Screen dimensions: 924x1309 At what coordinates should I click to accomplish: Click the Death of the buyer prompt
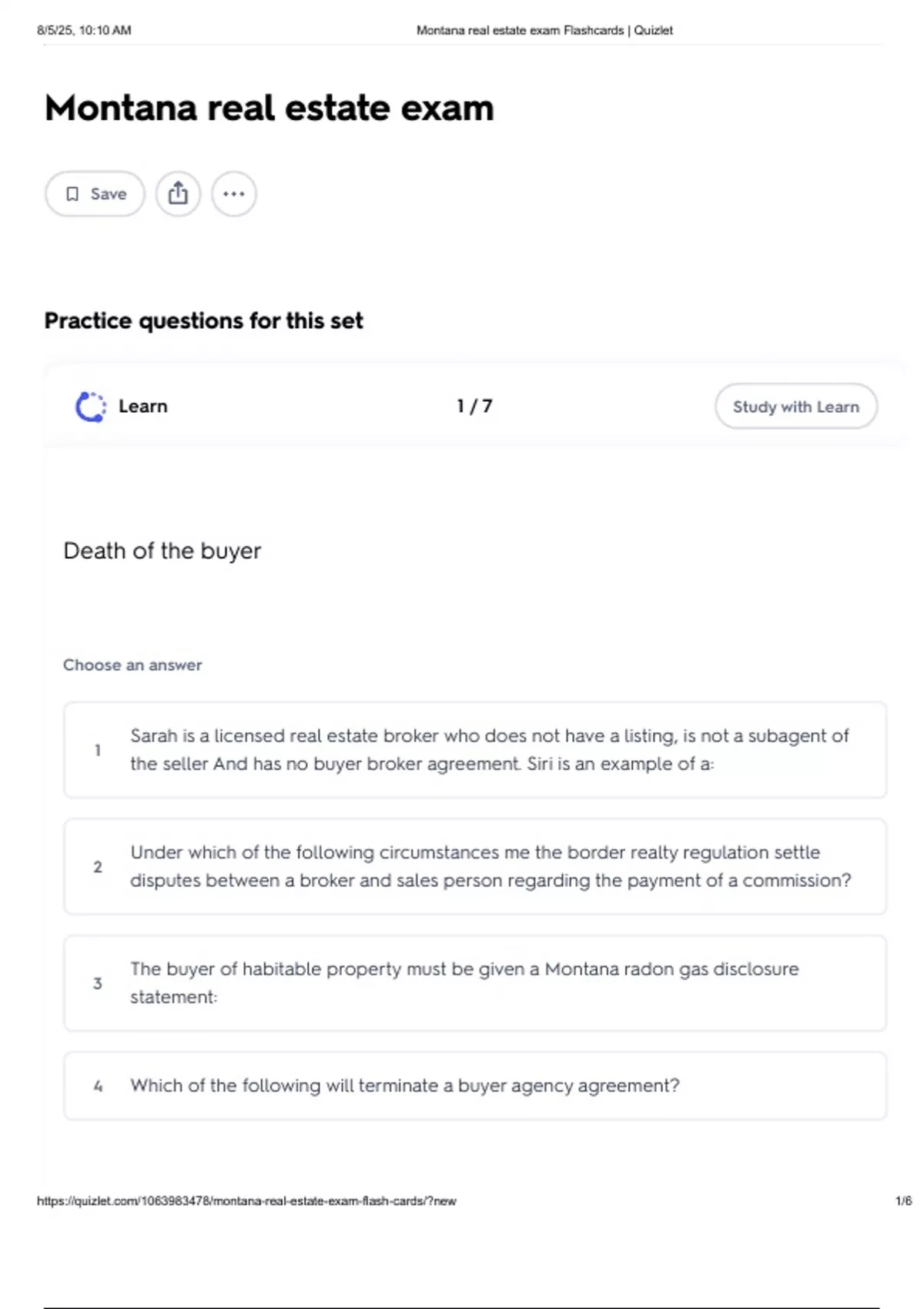coord(162,551)
